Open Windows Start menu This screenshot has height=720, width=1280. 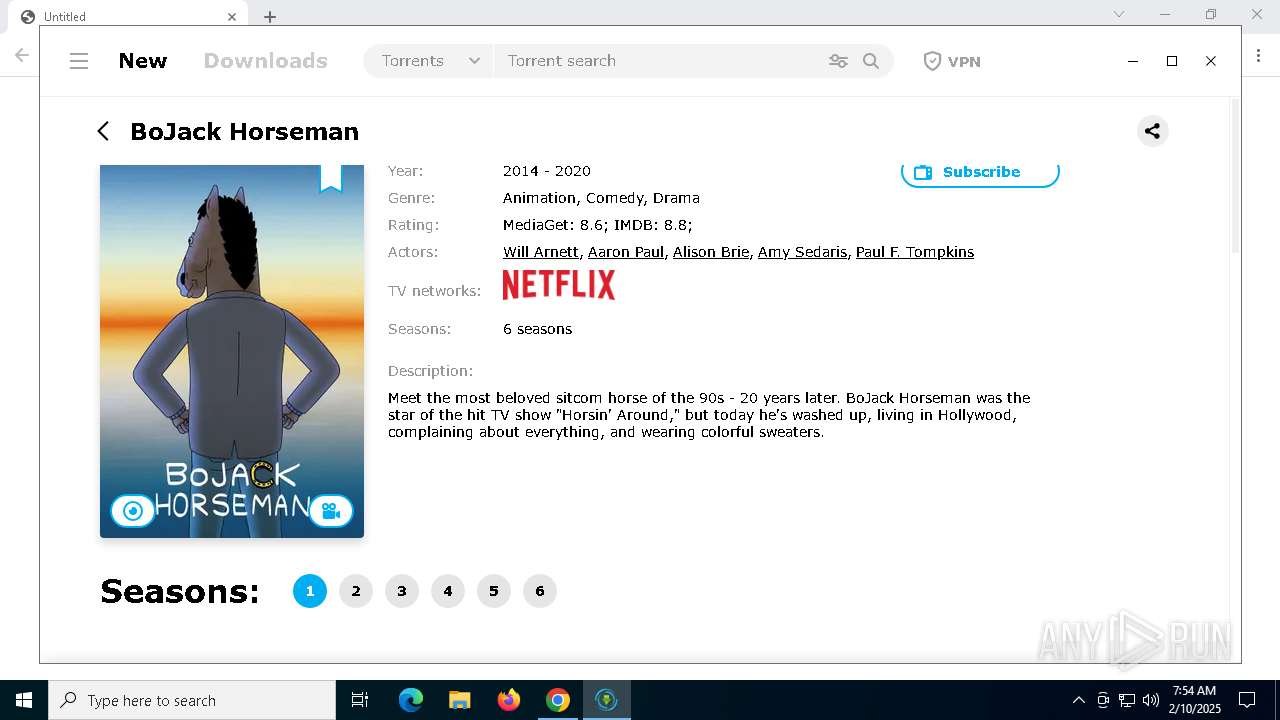(x=24, y=700)
